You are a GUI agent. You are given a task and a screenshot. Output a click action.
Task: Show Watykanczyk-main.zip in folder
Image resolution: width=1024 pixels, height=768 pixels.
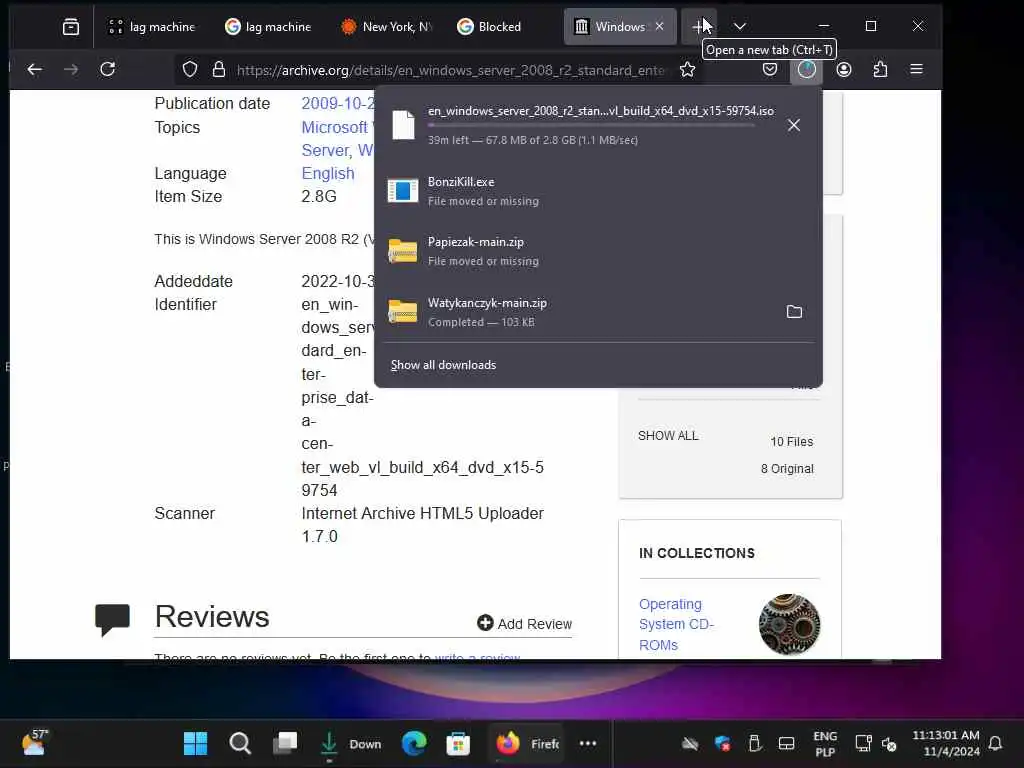[794, 312]
